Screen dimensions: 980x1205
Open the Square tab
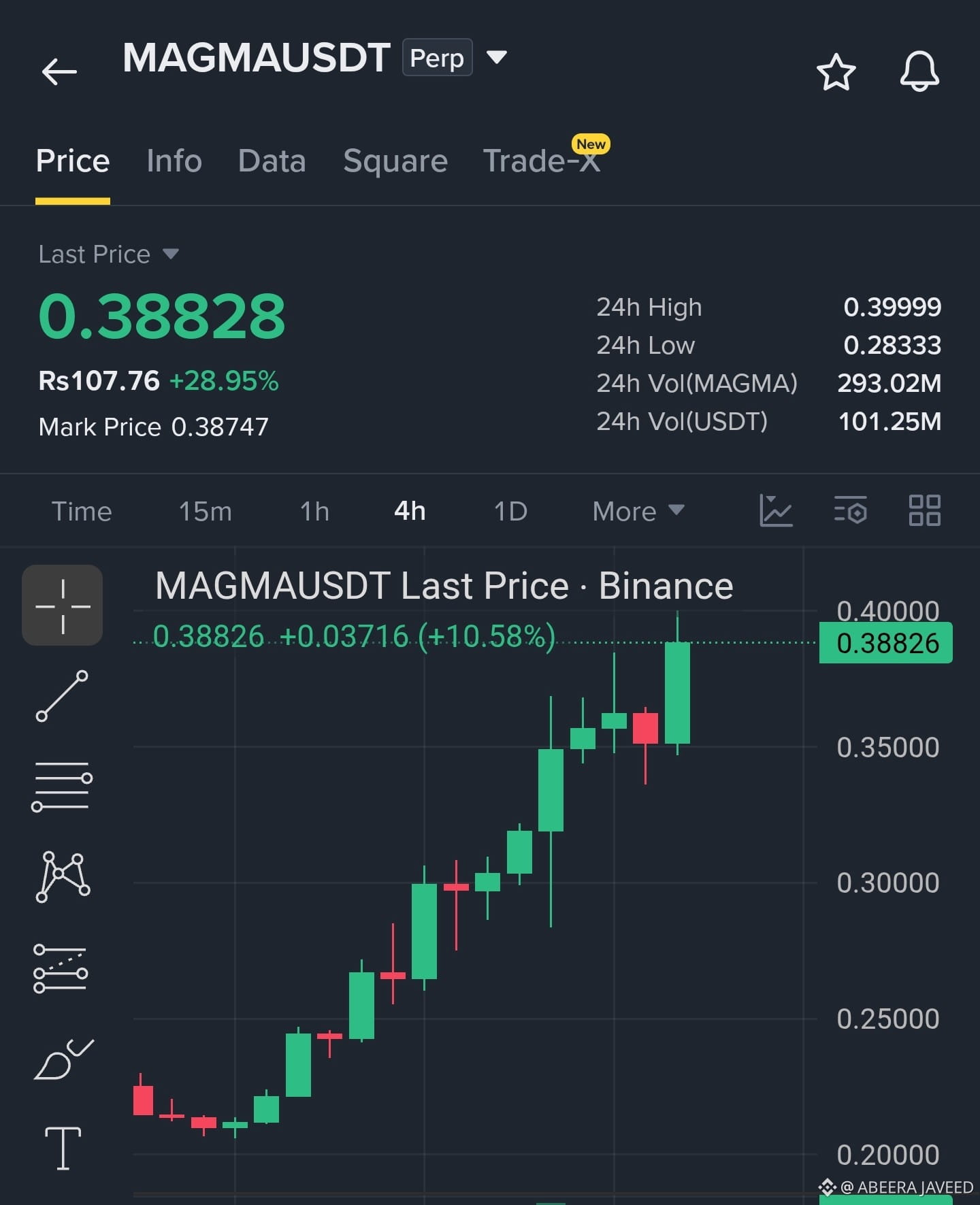pyautogui.click(x=395, y=161)
